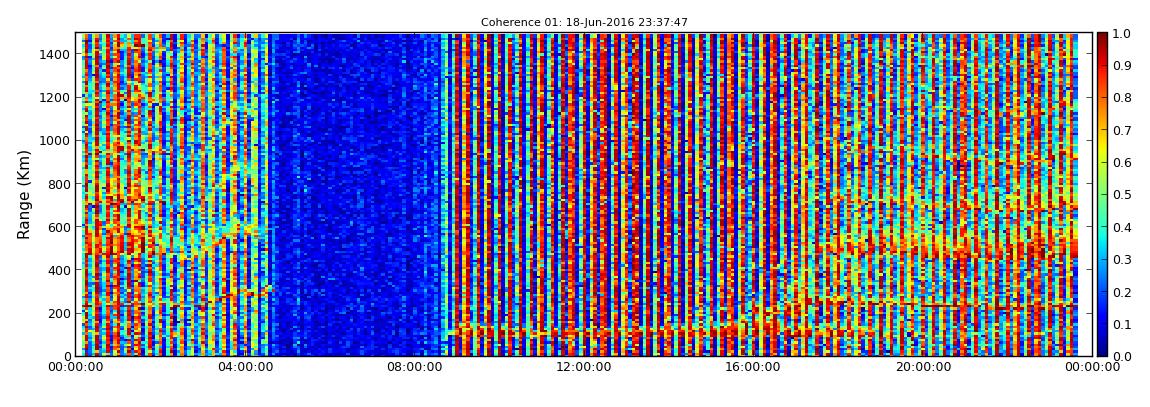This screenshot has height=407, width=1150.
Task: Click the green middle of the colorbar
Action: [x=1102, y=194]
